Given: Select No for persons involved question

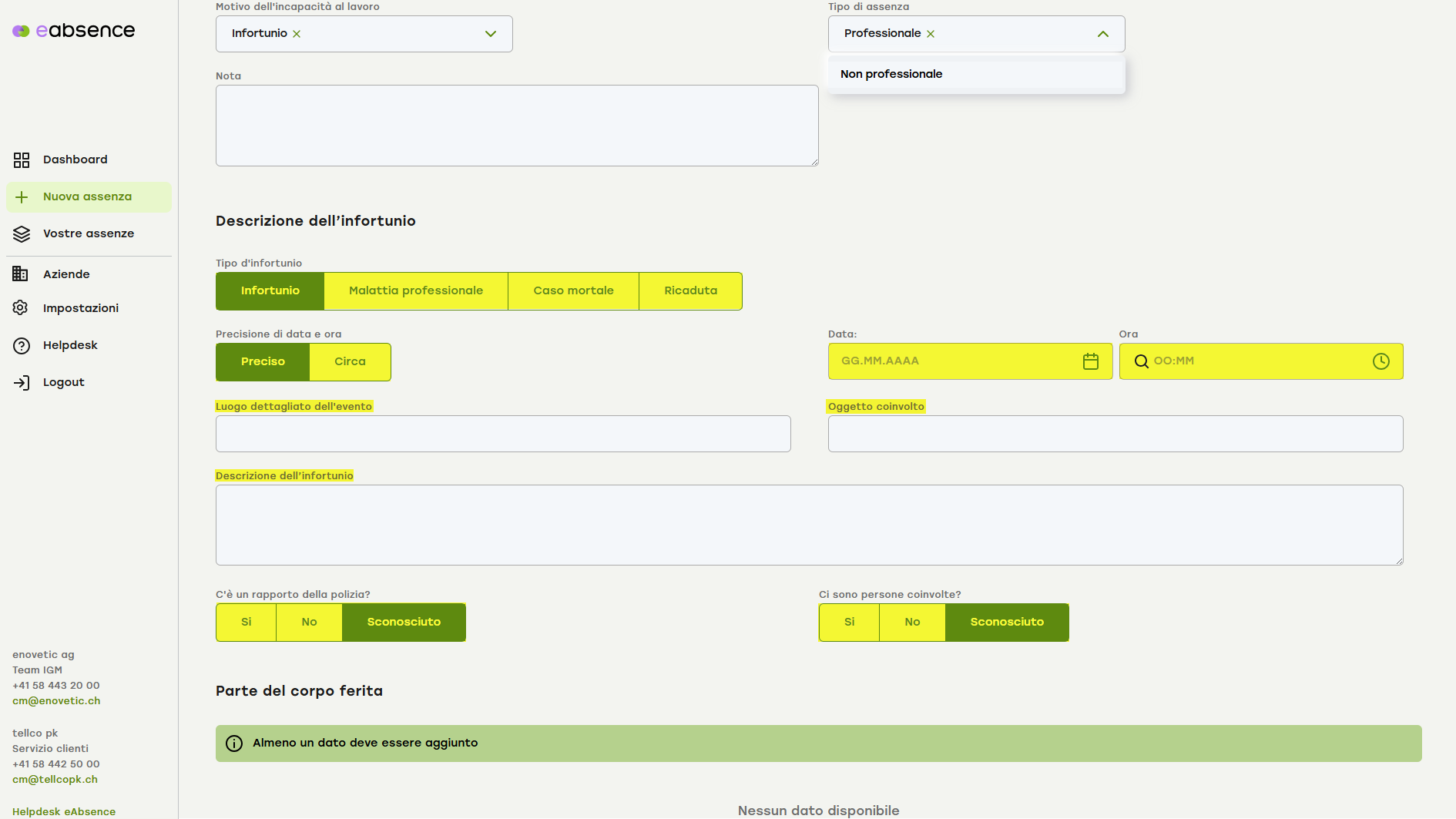Looking at the screenshot, I should coord(912,622).
